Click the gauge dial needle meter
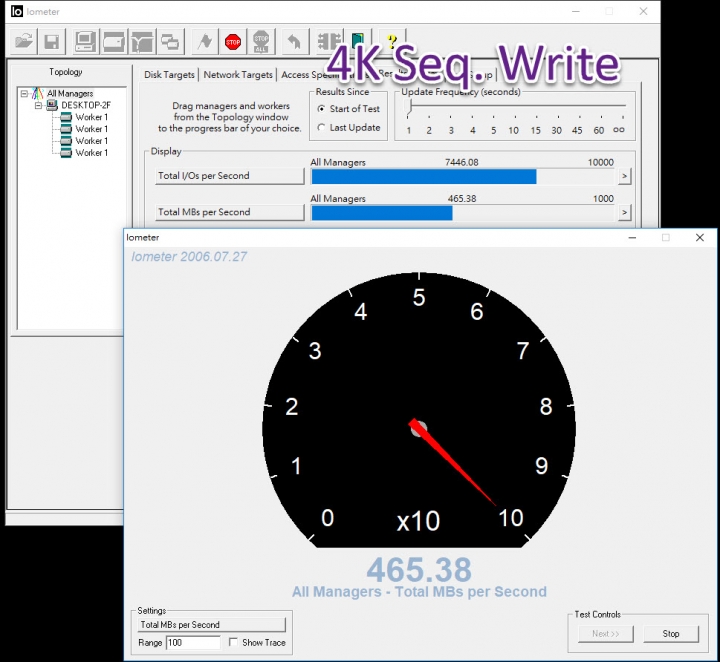The width and height of the screenshot is (720, 662). point(419,410)
